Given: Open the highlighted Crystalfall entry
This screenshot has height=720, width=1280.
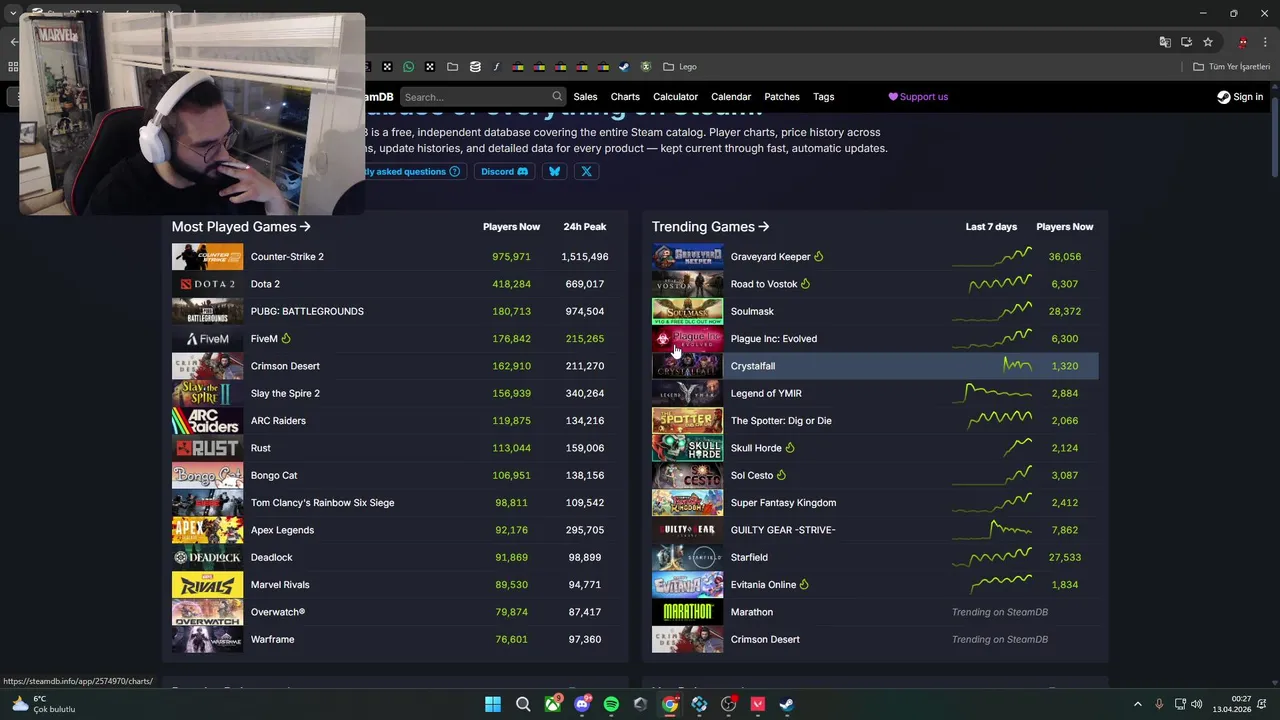Looking at the screenshot, I should pos(752,366).
